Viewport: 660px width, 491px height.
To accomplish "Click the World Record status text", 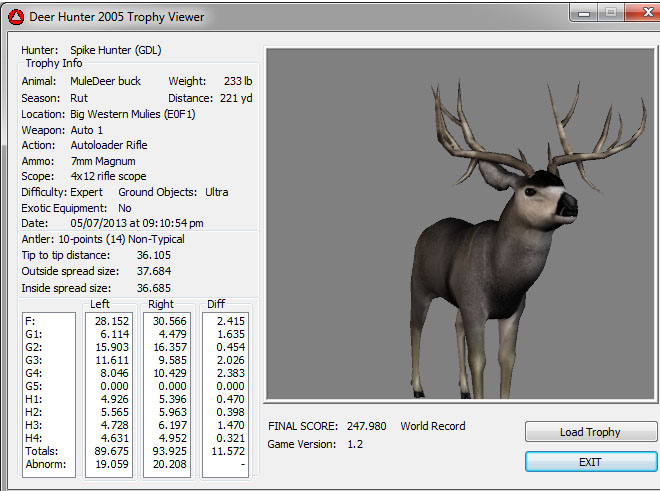I will pos(433,426).
